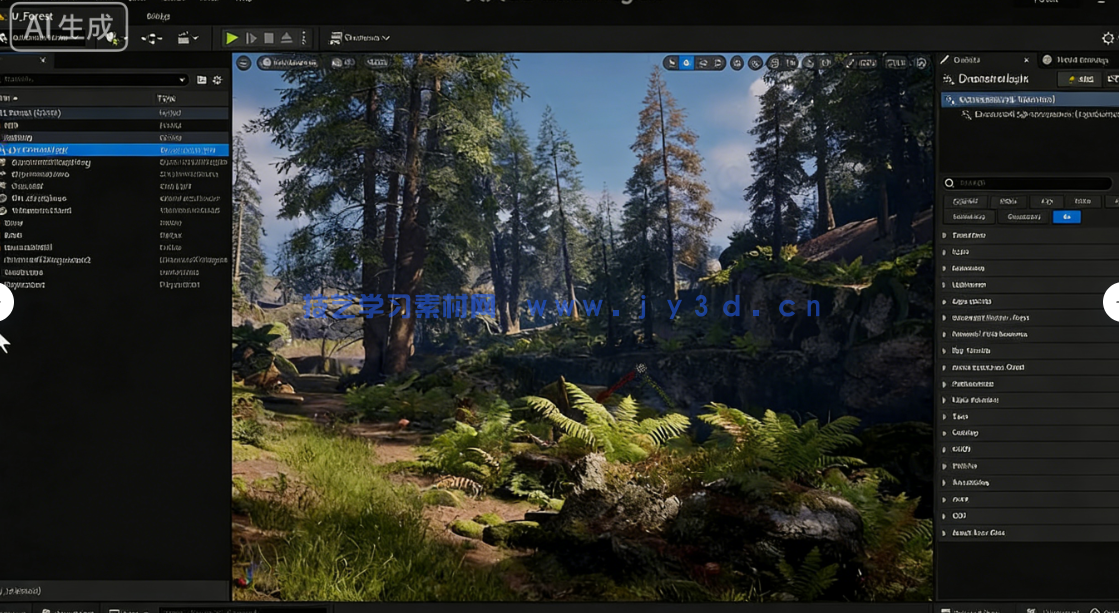Click the Outliner settings gear icon

(217, 80)
